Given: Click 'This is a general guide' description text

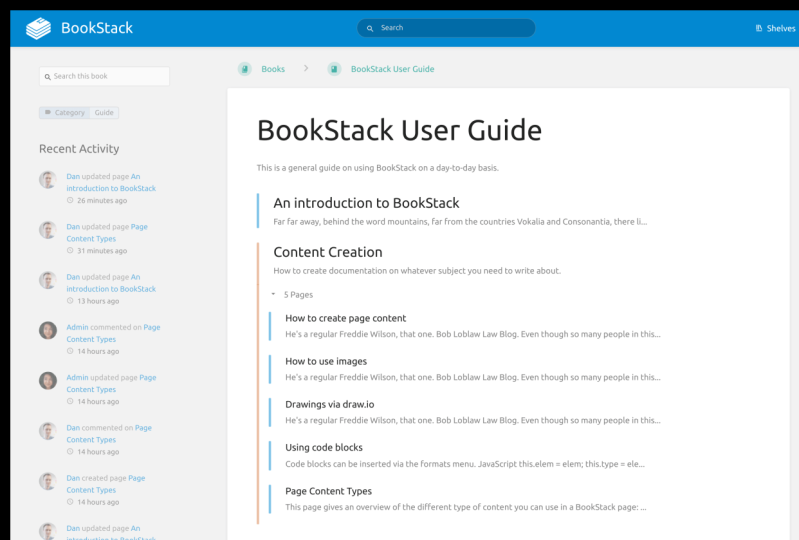Looking at the screenshot, I should (378, 168).
